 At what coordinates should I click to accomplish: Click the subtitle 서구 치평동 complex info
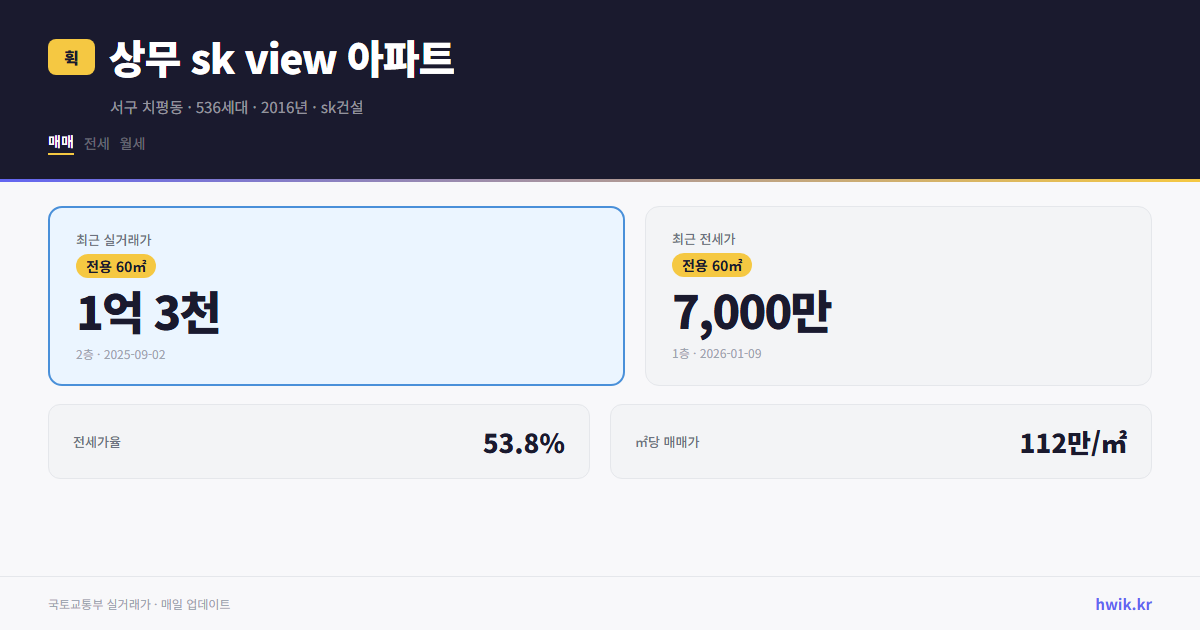[238, 107]
